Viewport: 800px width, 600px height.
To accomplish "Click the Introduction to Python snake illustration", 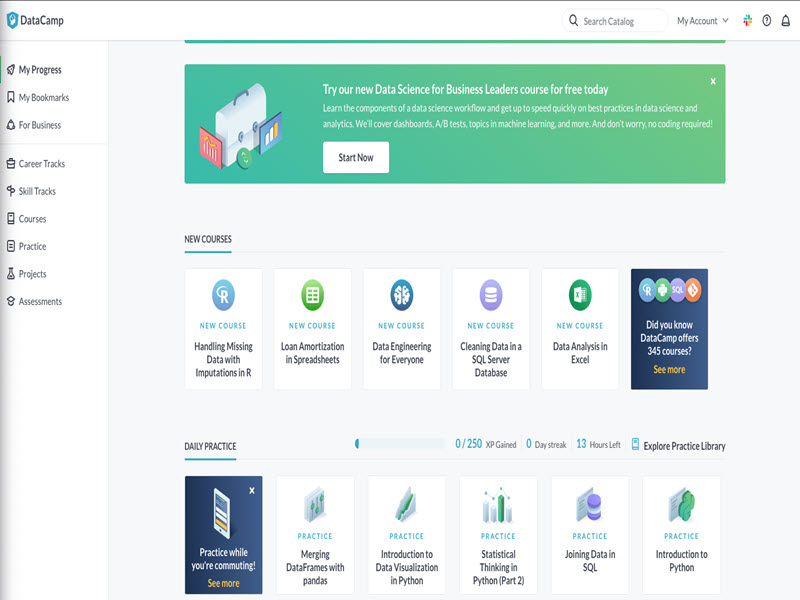I will click(682, 505).
